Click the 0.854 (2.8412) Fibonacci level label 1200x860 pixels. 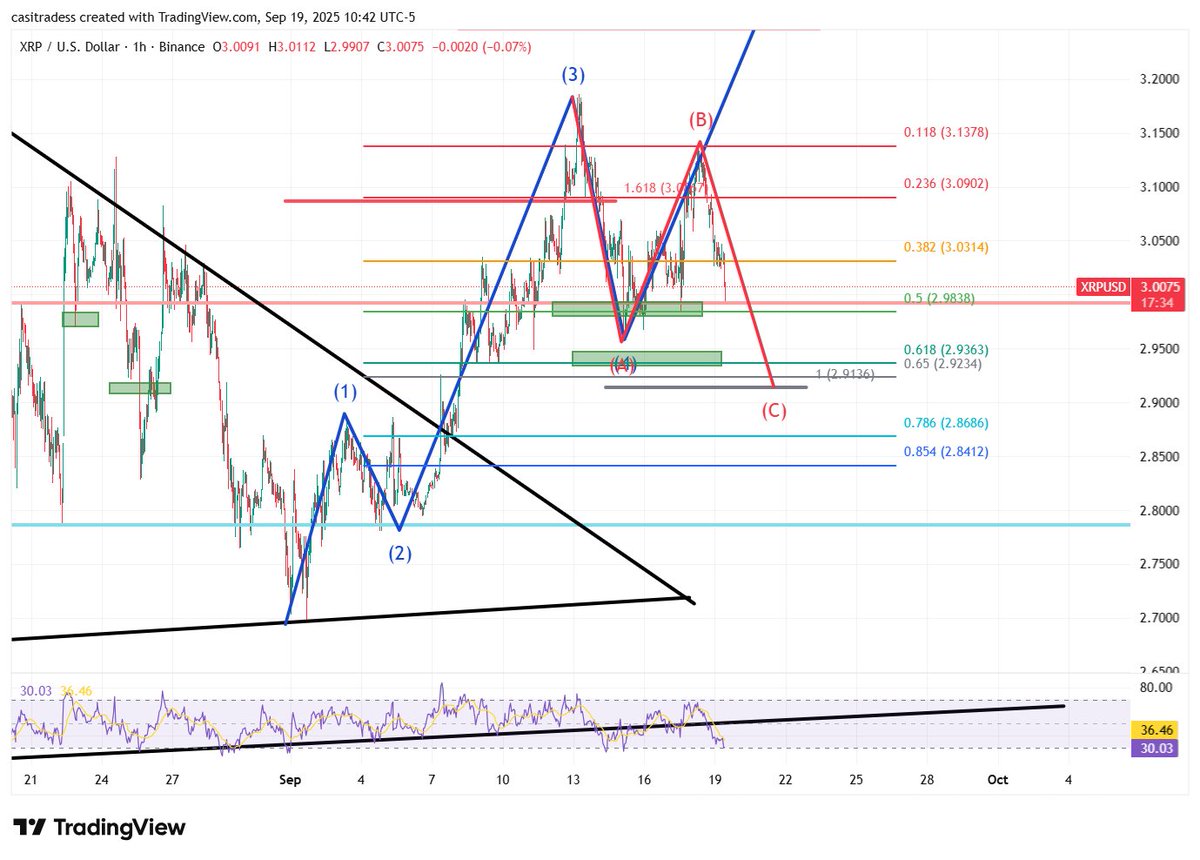945,452
